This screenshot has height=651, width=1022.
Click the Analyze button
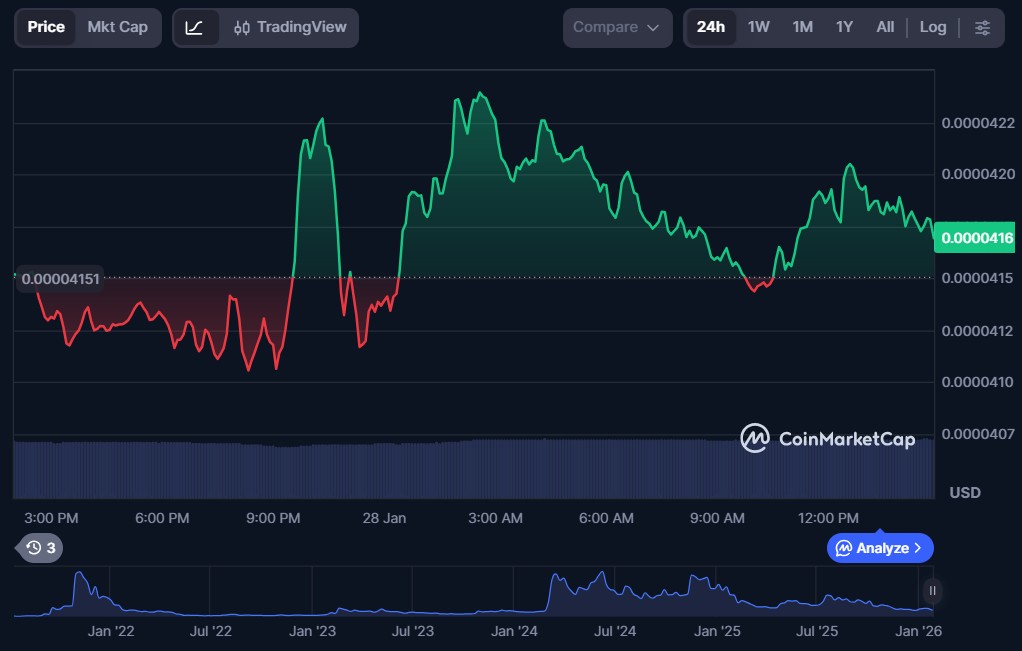point(872,548)
